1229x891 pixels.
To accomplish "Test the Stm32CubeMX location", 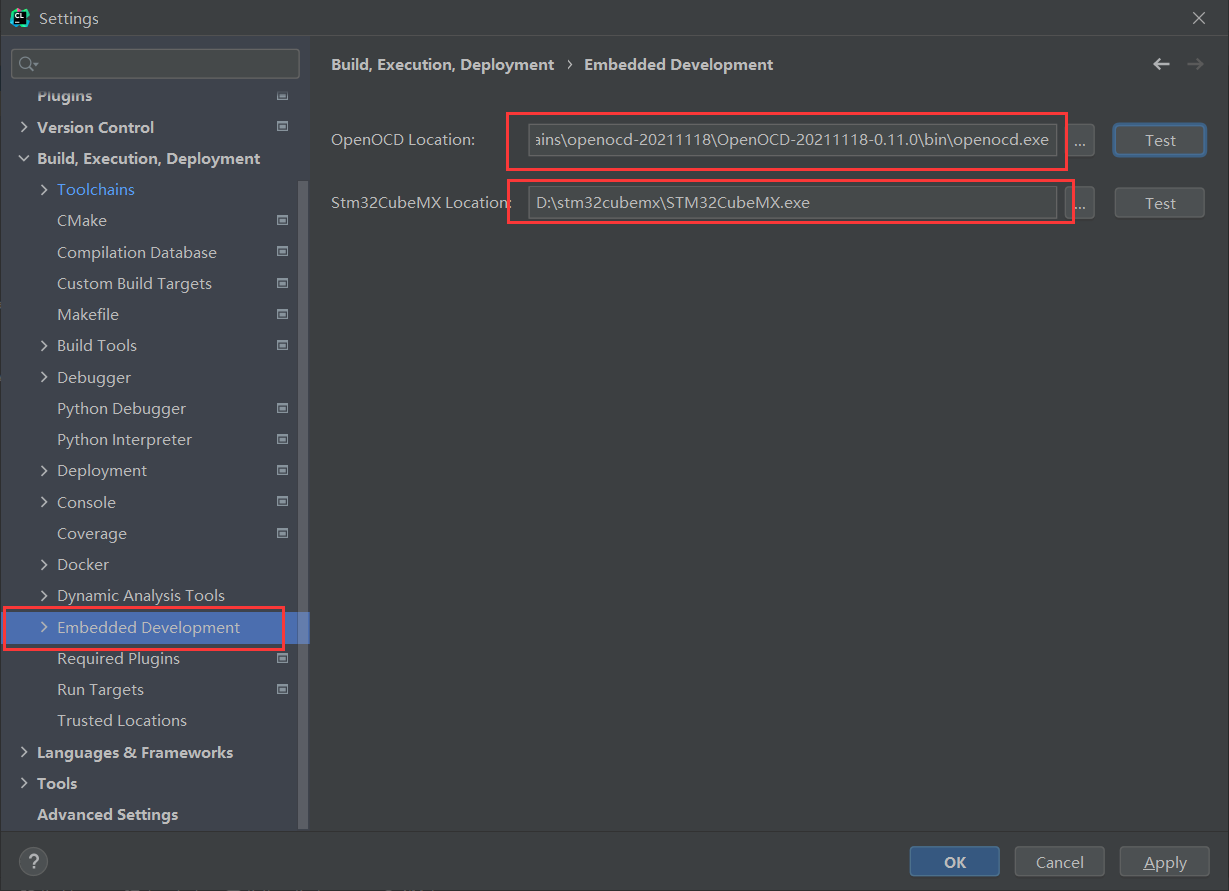I will (x=1160, y=203).
